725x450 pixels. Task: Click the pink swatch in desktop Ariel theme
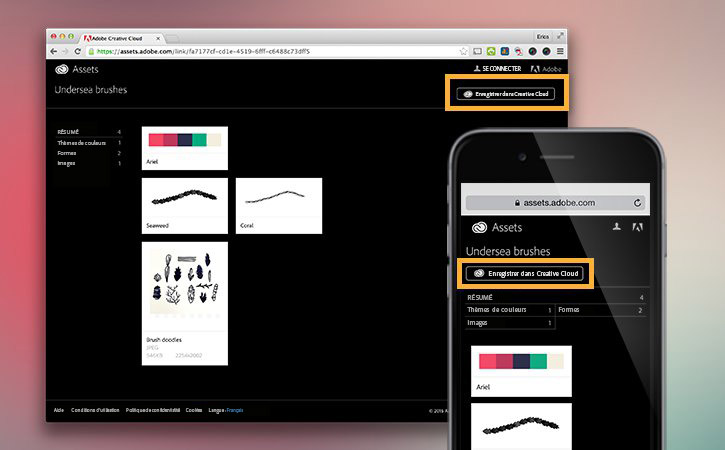[156, 140]
